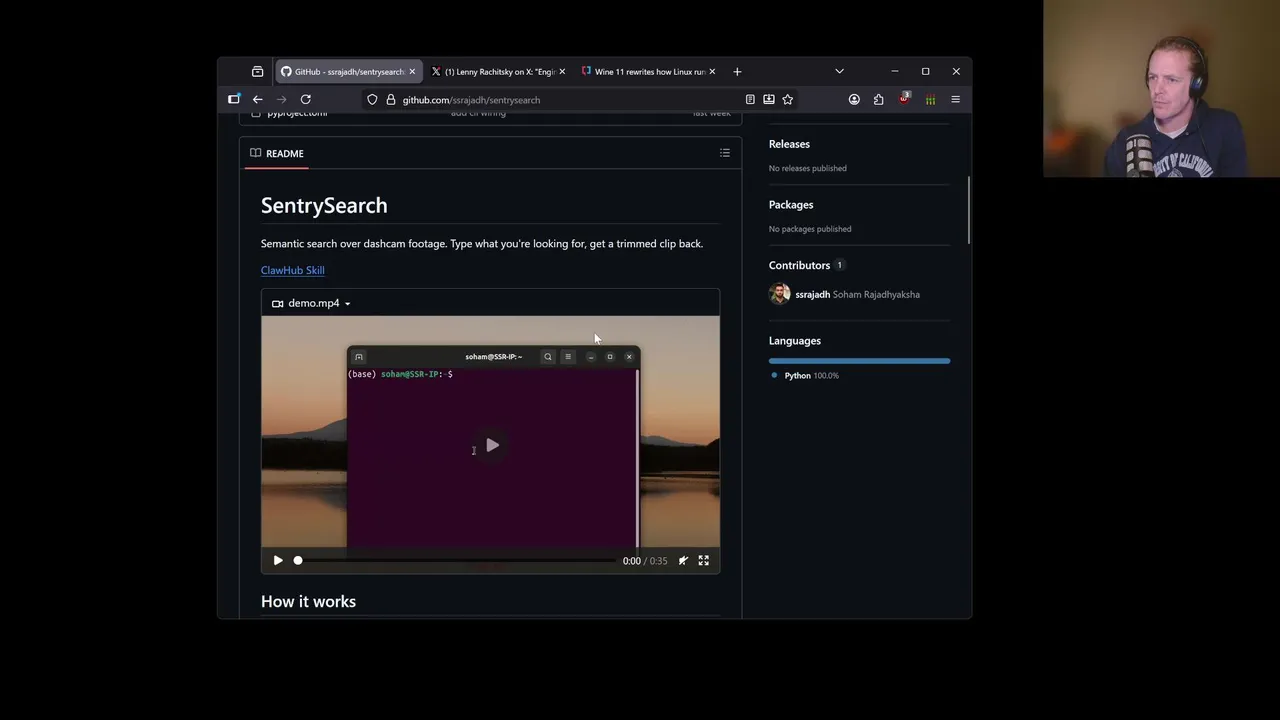Enter fullscreen for the demo video
Image resolution: width=1280 pixels, height=720 pixels.
click(704, 561)
